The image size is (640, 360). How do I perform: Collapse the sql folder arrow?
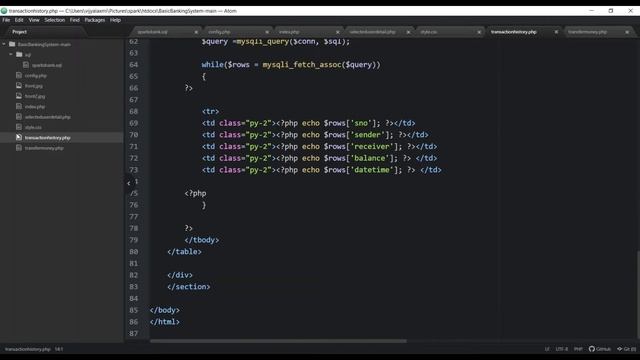(11, 54)
